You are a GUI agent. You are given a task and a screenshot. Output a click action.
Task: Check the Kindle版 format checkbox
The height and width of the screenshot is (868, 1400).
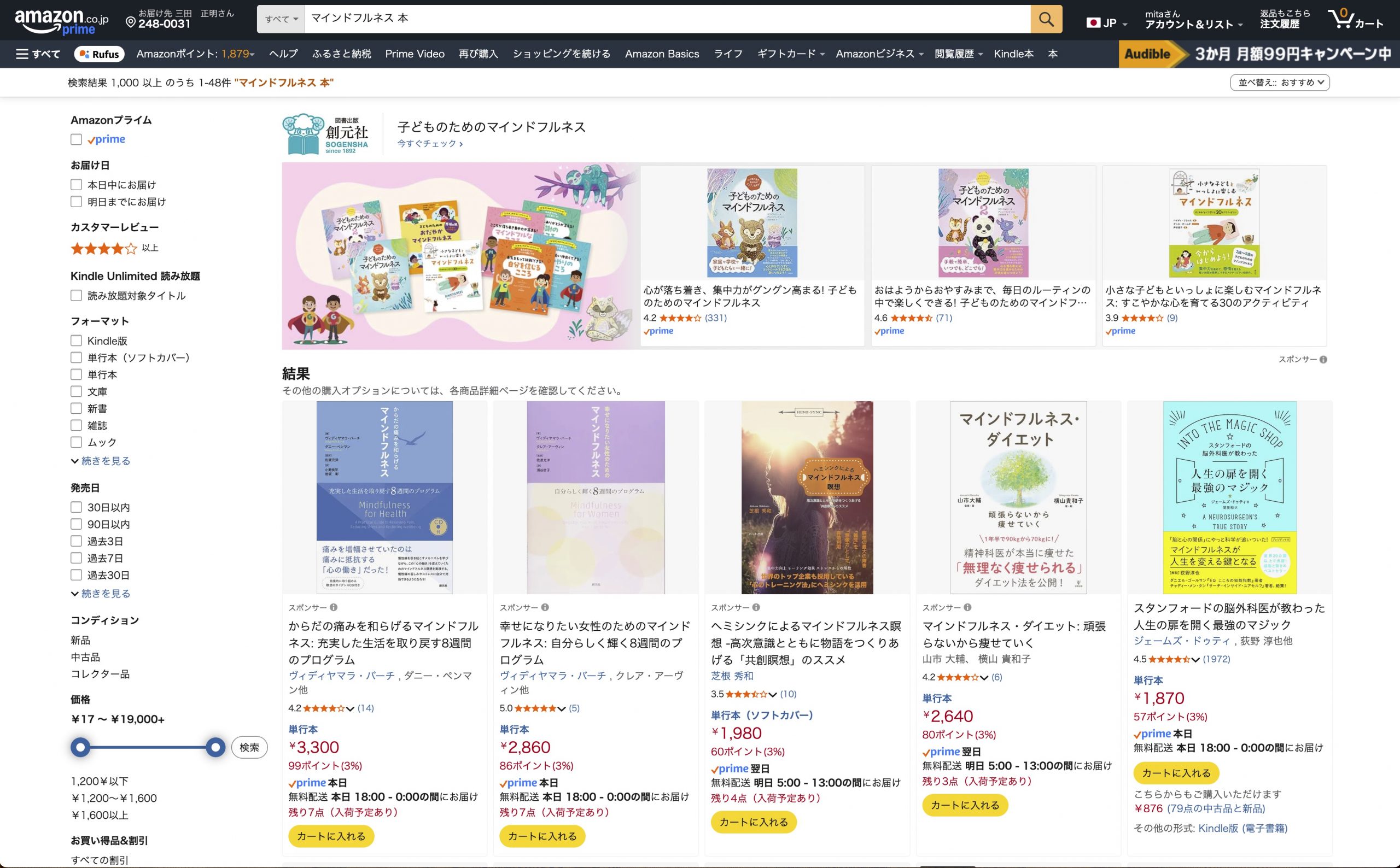pyautogui.click(x=76, y=341)
